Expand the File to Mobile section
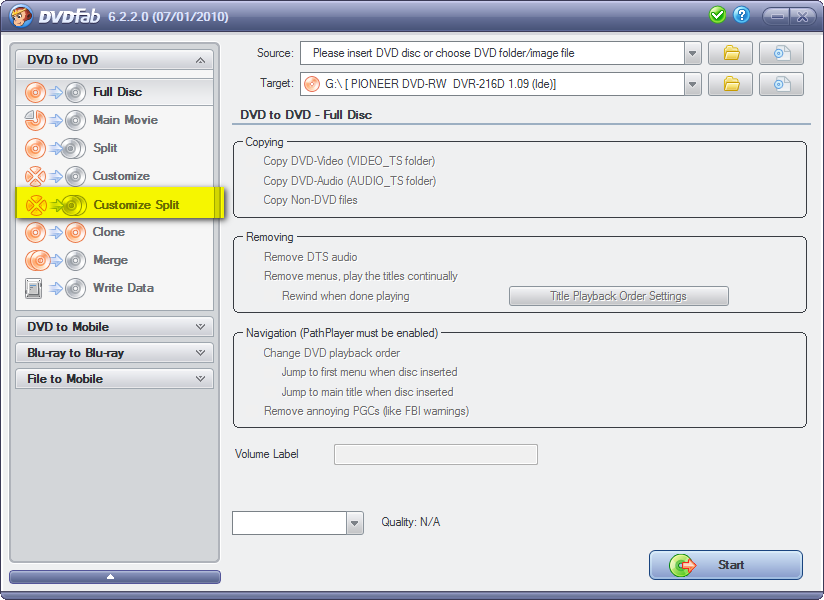This screenshot has width=824, height=600. point(115,379)
